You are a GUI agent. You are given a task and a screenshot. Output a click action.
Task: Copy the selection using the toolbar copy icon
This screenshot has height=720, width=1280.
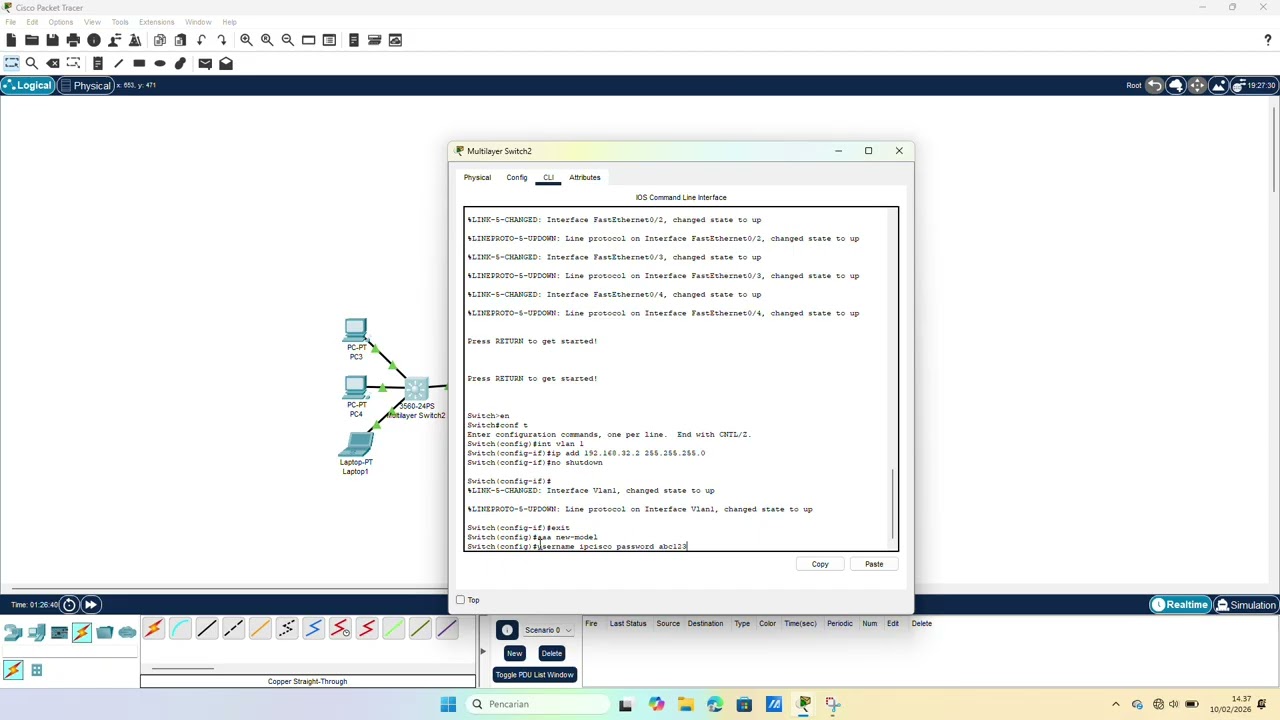[160, 40]
